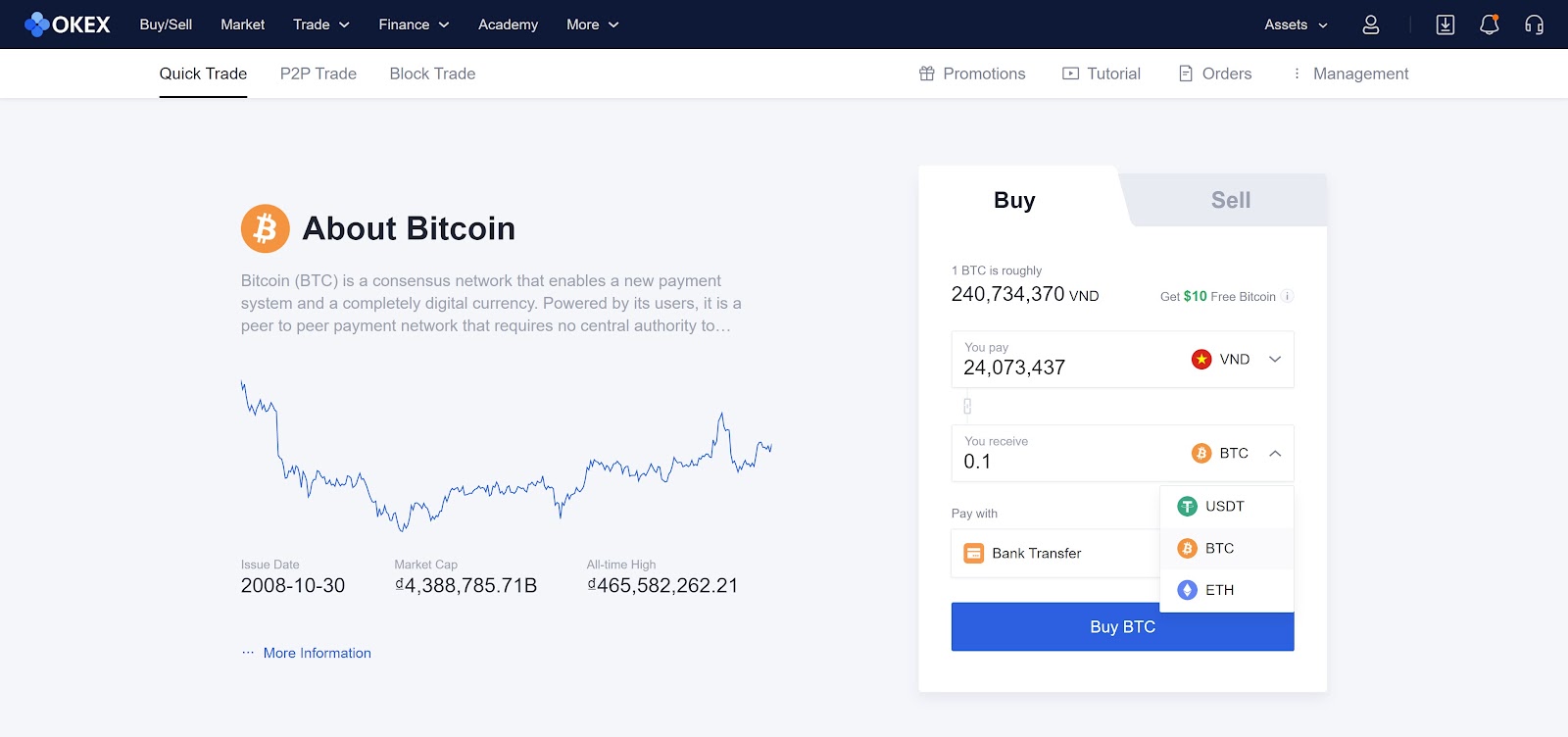Switch to P2P Trade tab
Viewport: 1568px width, 737px height.
(x=318, y=74)
